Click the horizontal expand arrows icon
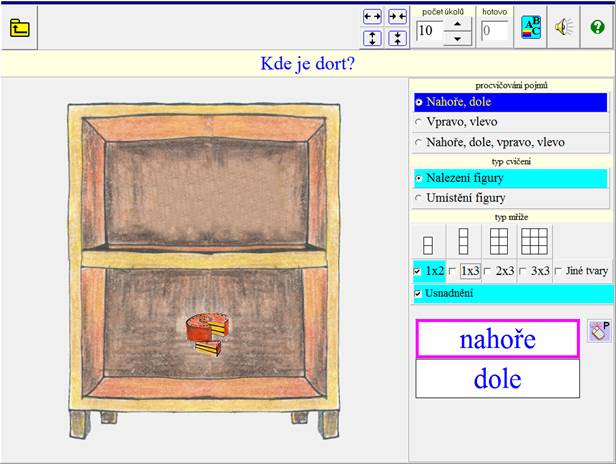 (372, 17)
